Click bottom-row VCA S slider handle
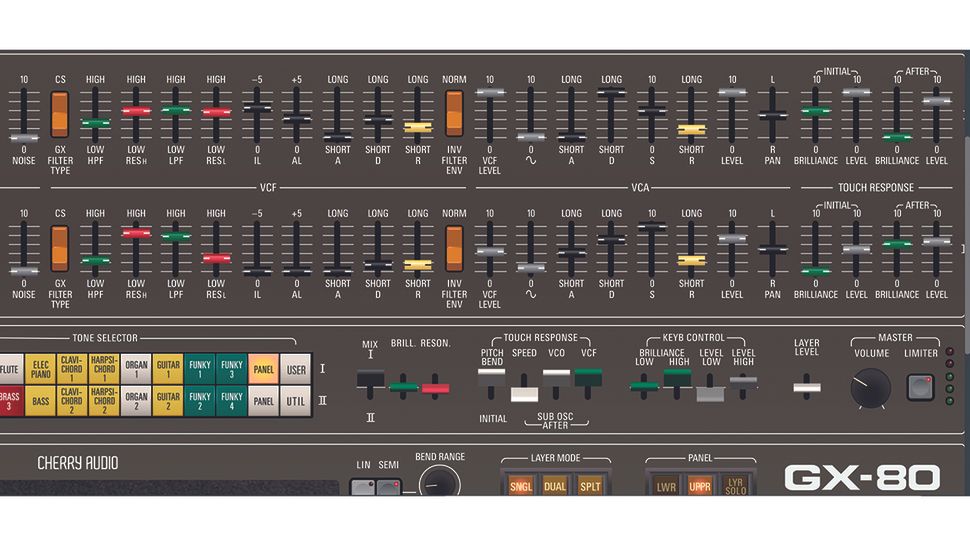The height and width of the screenshot is (546, 970). [651, 227]
